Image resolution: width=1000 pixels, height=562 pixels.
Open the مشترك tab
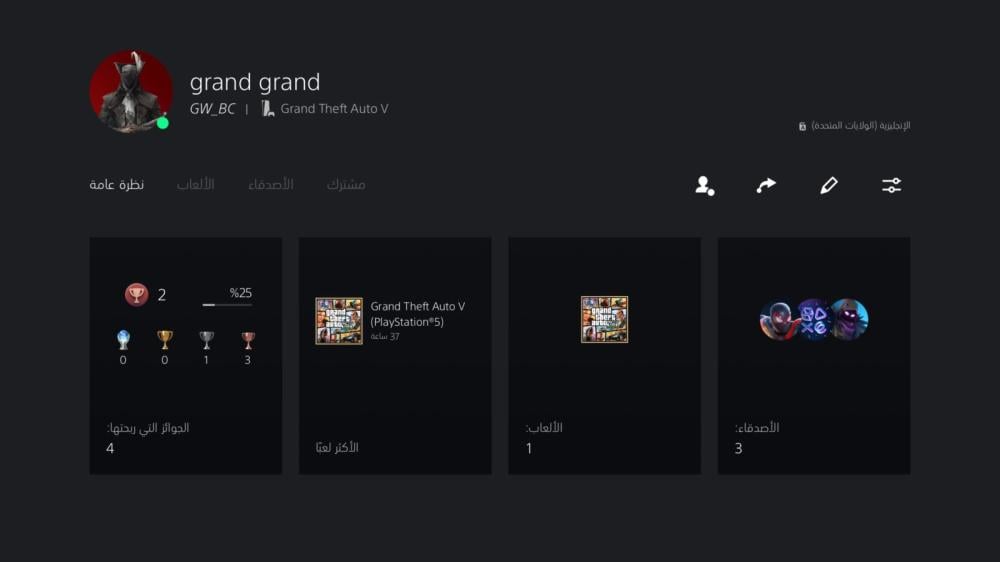click(346, 185)
